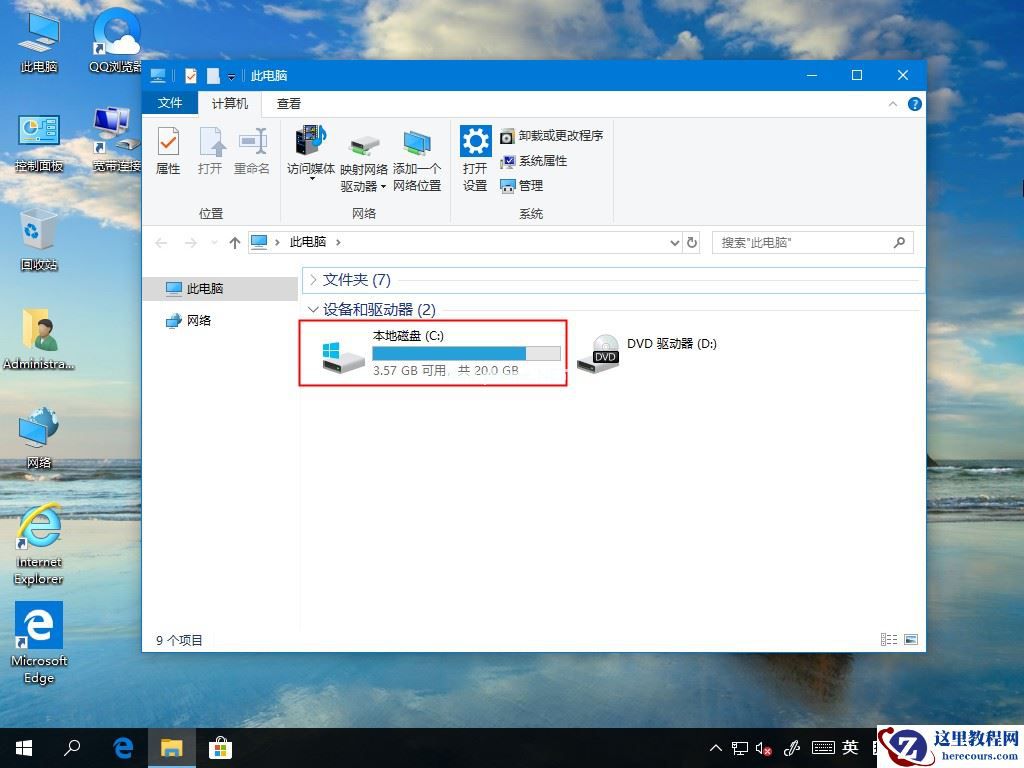The height and width of the screenshot is (768, 1024).
Task: Click the 属性 icon in the ribbon
Action: click(169, 150)
